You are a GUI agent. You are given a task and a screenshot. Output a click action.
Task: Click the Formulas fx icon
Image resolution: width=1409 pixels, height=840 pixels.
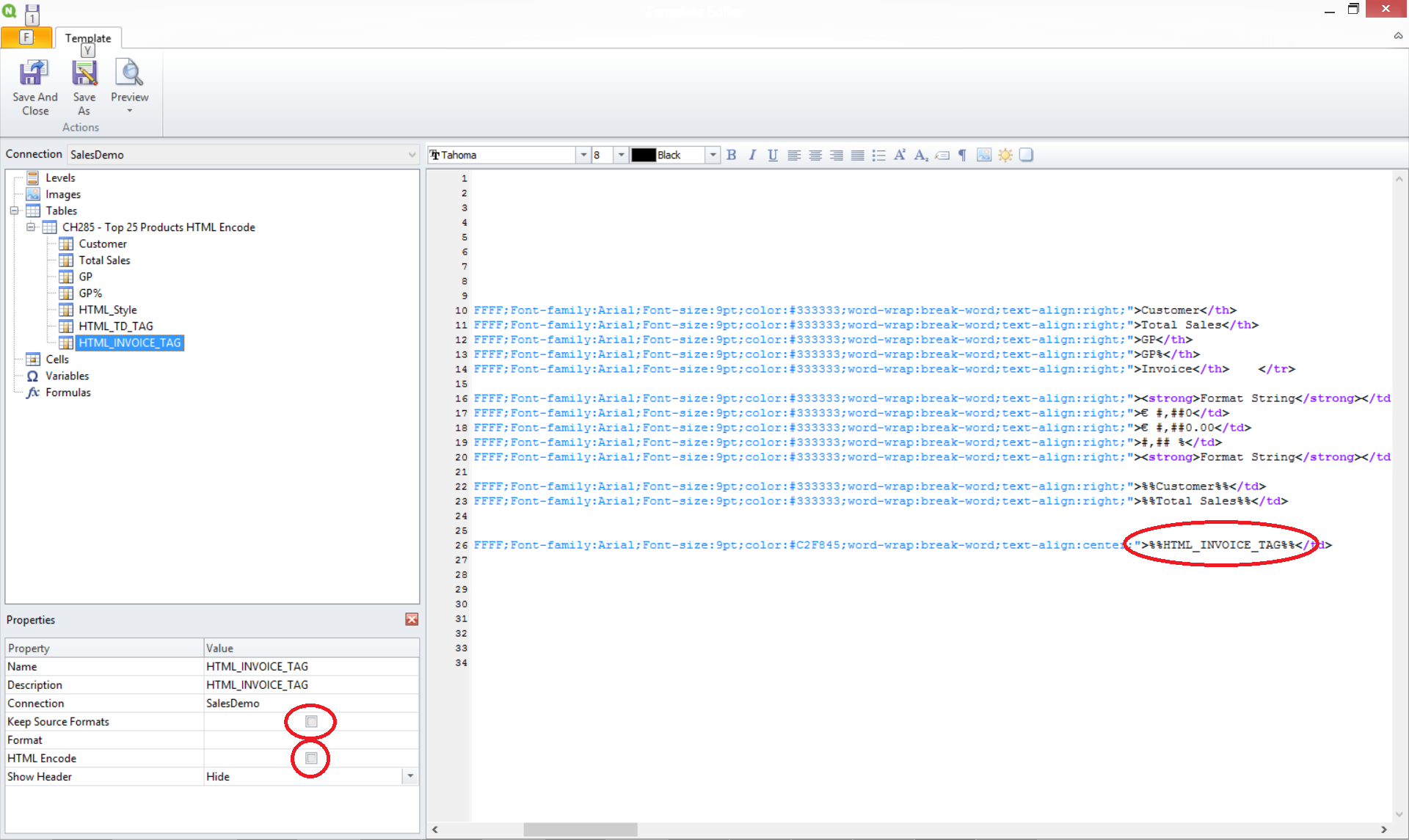coord(33,392)
